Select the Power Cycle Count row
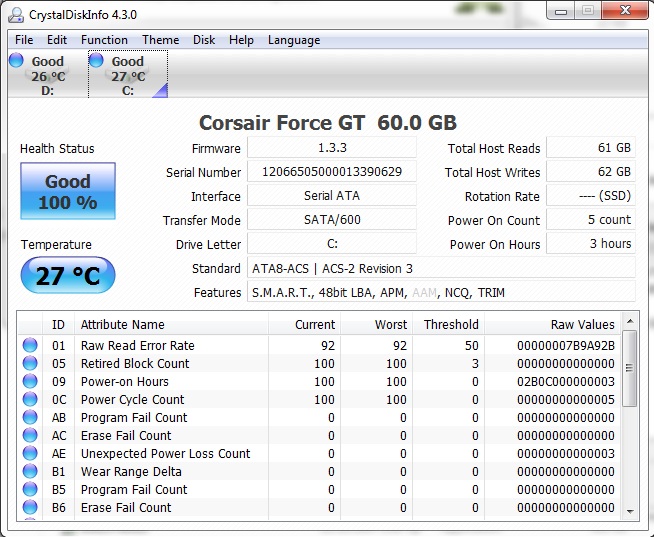Image resolution: width=654 pixels, height=537 pixels. pos(319,399)
